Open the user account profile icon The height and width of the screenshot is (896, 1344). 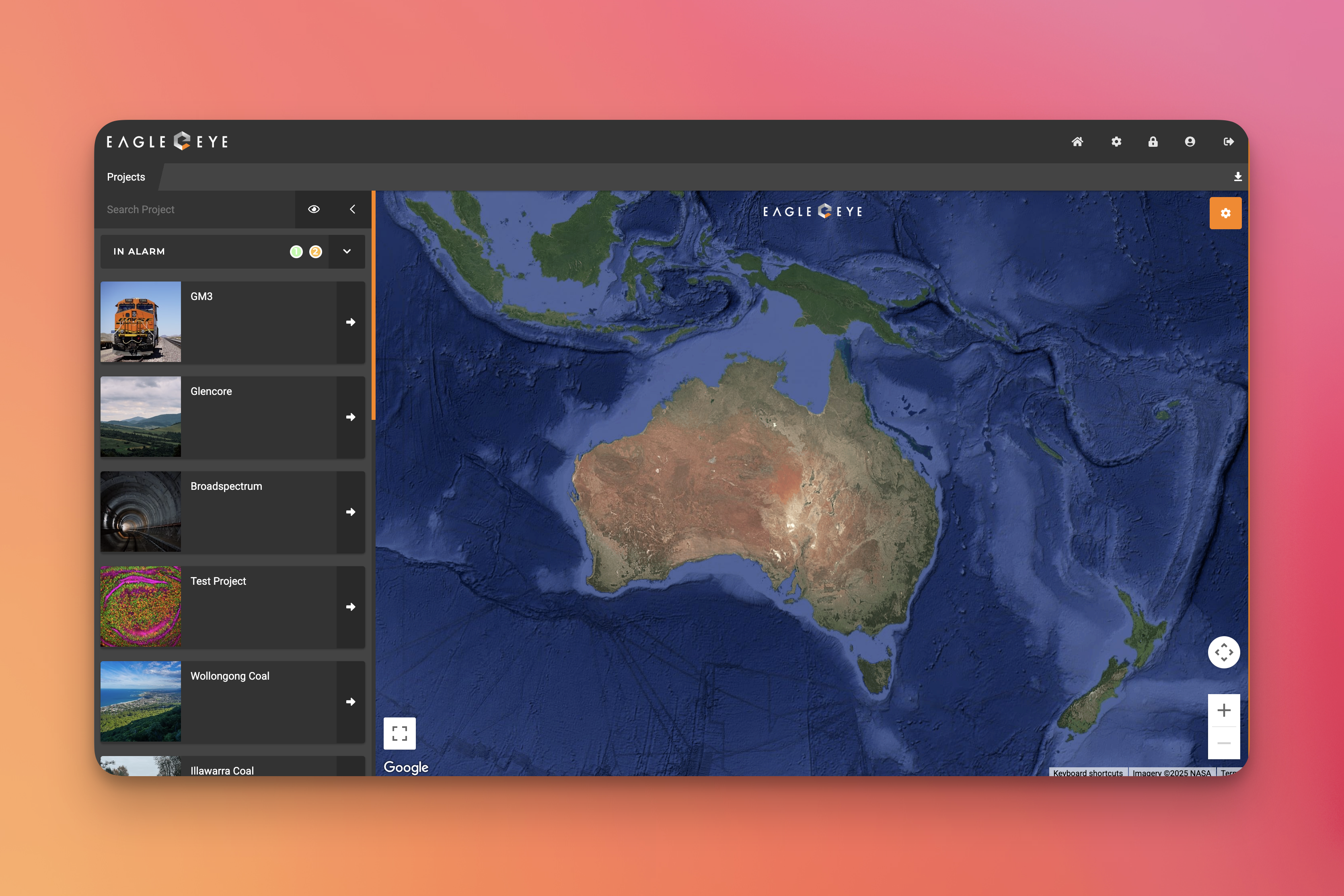tap(1190, 142)
